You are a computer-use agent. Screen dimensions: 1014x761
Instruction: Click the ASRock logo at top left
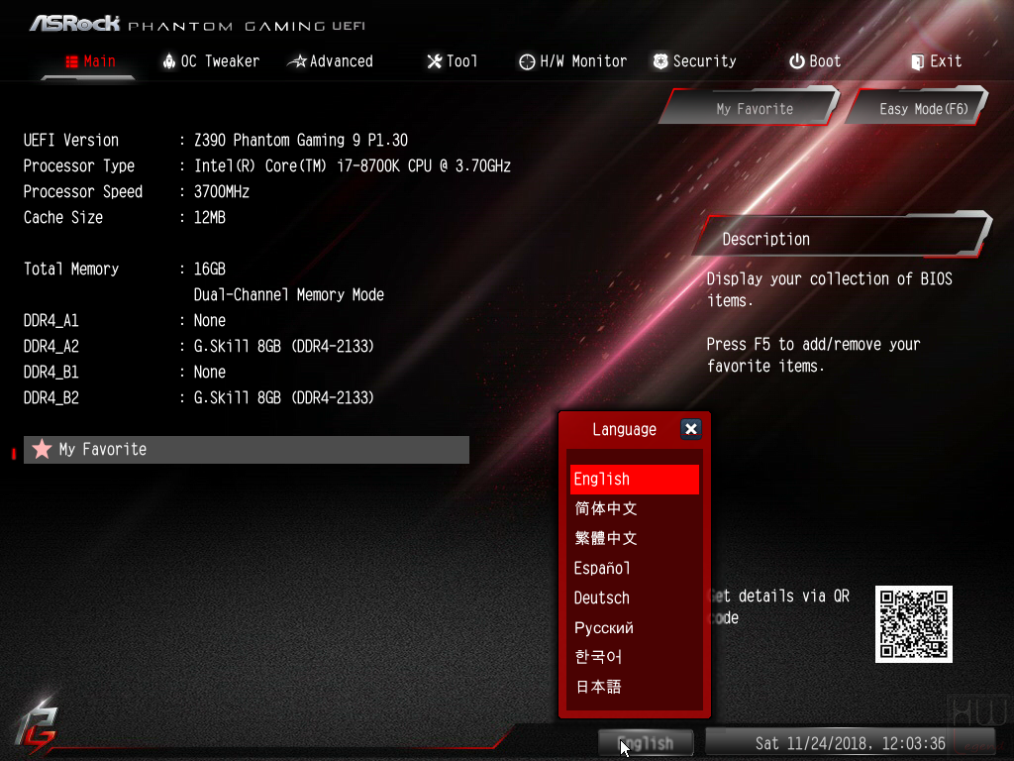point(75,24)
